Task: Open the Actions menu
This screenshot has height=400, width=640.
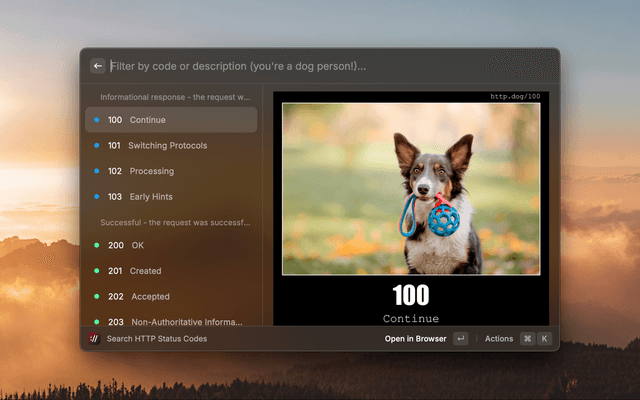Action: (498, 339)
